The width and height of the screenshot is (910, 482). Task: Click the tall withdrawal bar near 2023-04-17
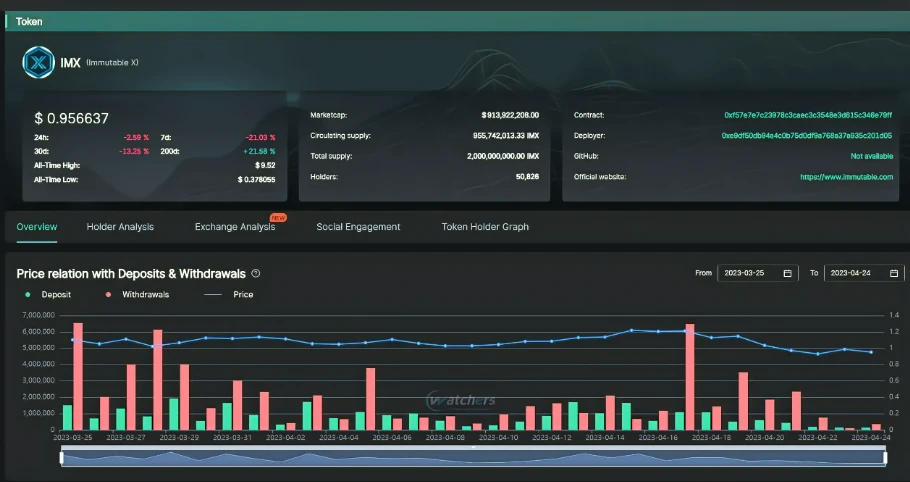click(x=690, y=376)
